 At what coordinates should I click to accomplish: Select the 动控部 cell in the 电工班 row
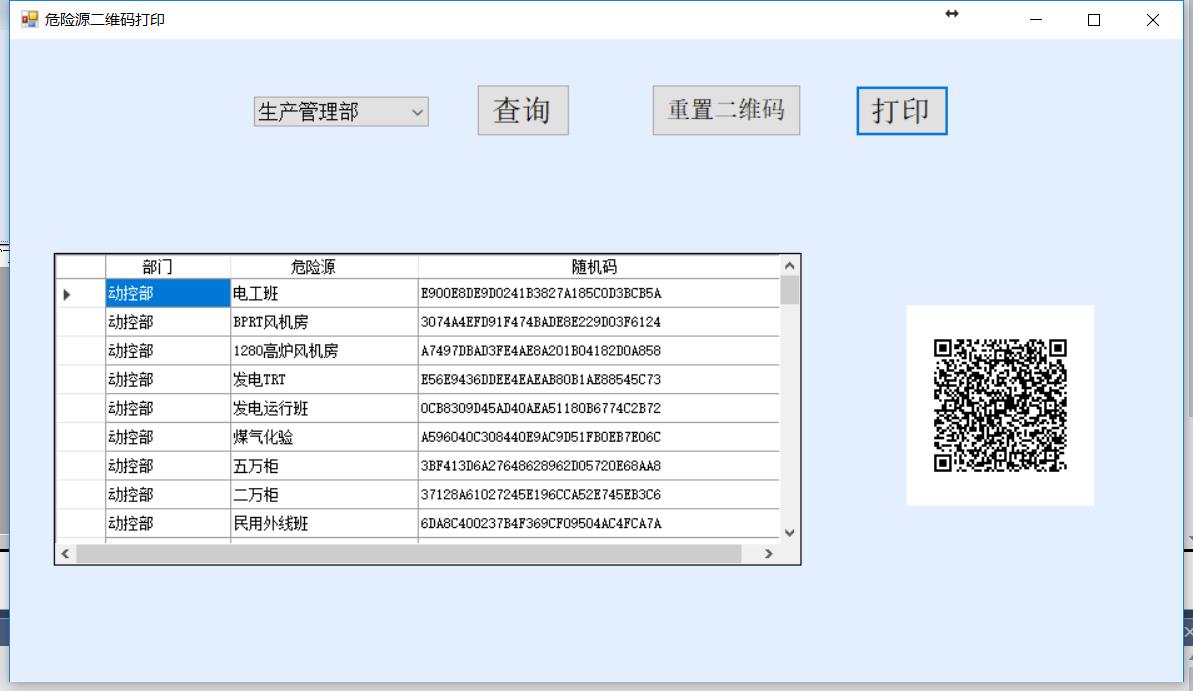[167, 294]
